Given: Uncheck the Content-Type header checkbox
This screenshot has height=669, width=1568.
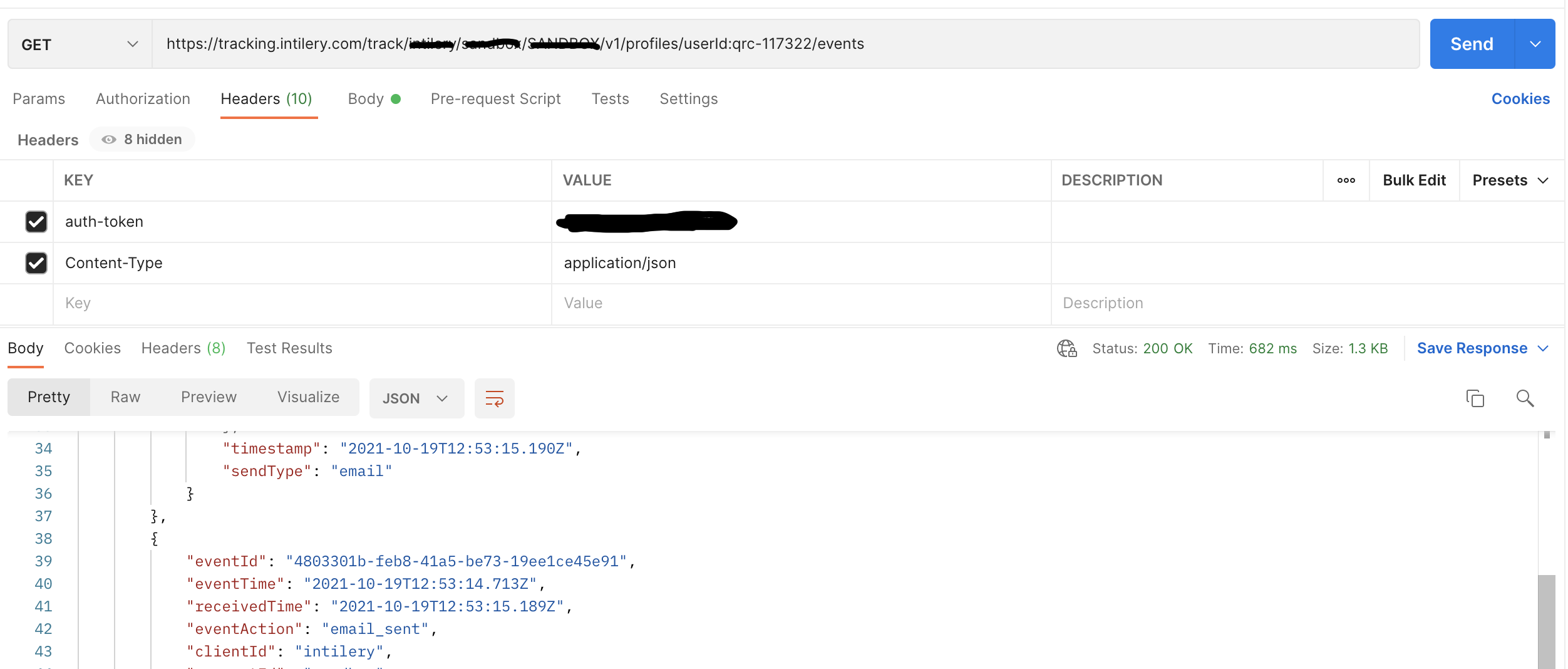Looking at the screenshot, I should point(36,263).
